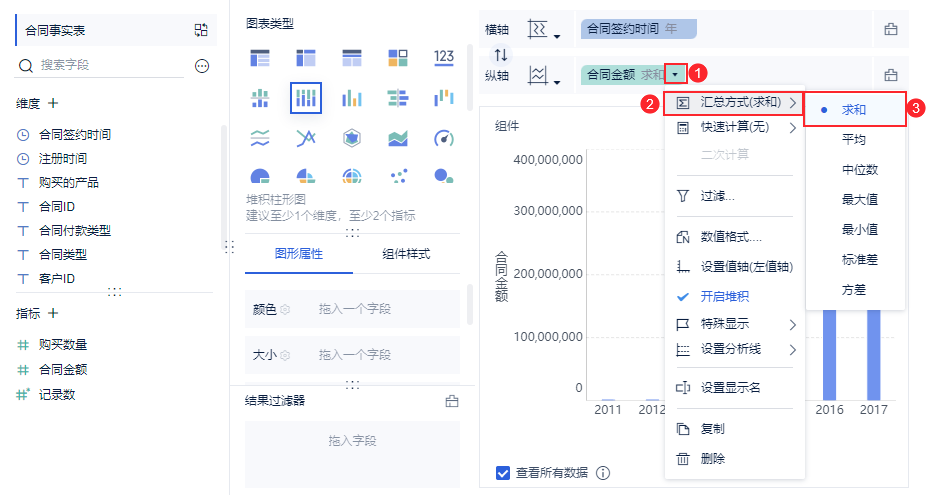Select the cross table chart type icon
Image resolution: width=926 pixels, height=495 pixels.
[306, 58]
